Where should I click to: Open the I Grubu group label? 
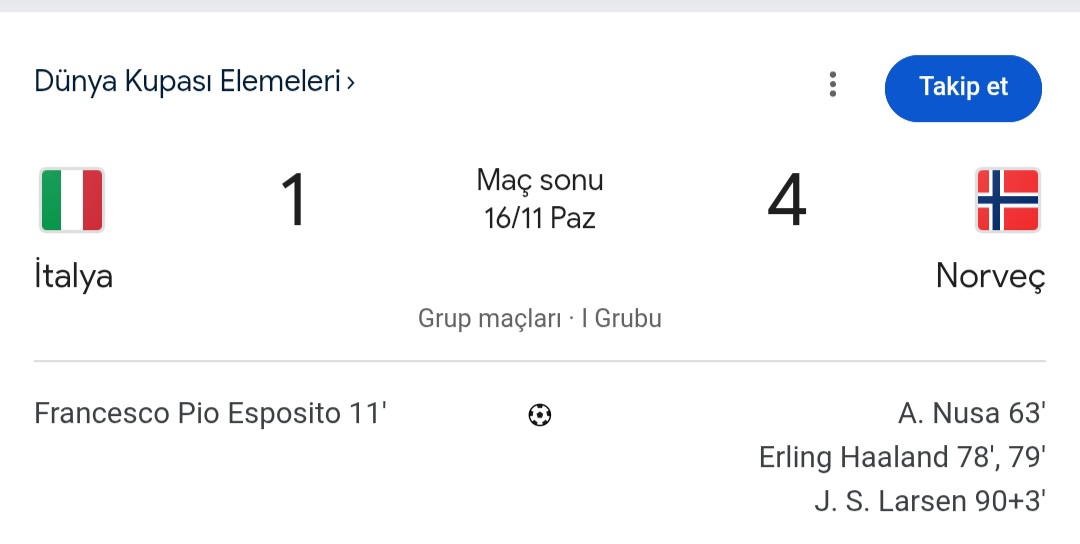[x=622, y=318]
